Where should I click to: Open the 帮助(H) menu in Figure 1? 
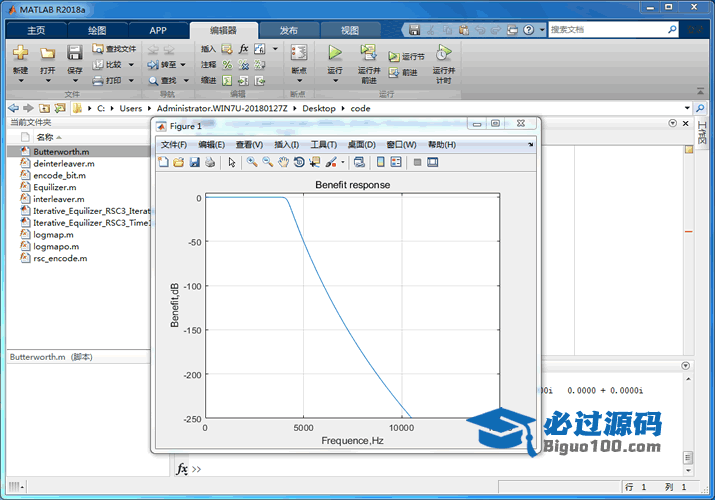(x=442, y=144)
